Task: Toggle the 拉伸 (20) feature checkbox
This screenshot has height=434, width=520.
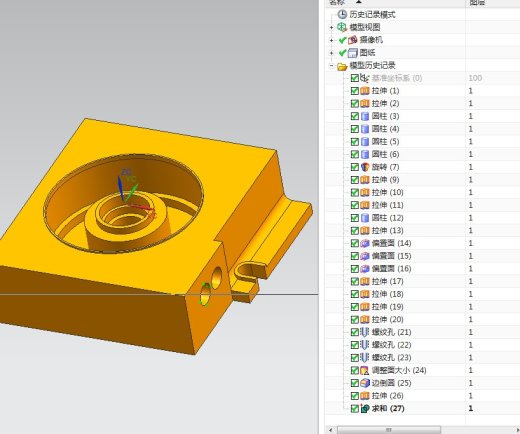Action: coord(355,320)
